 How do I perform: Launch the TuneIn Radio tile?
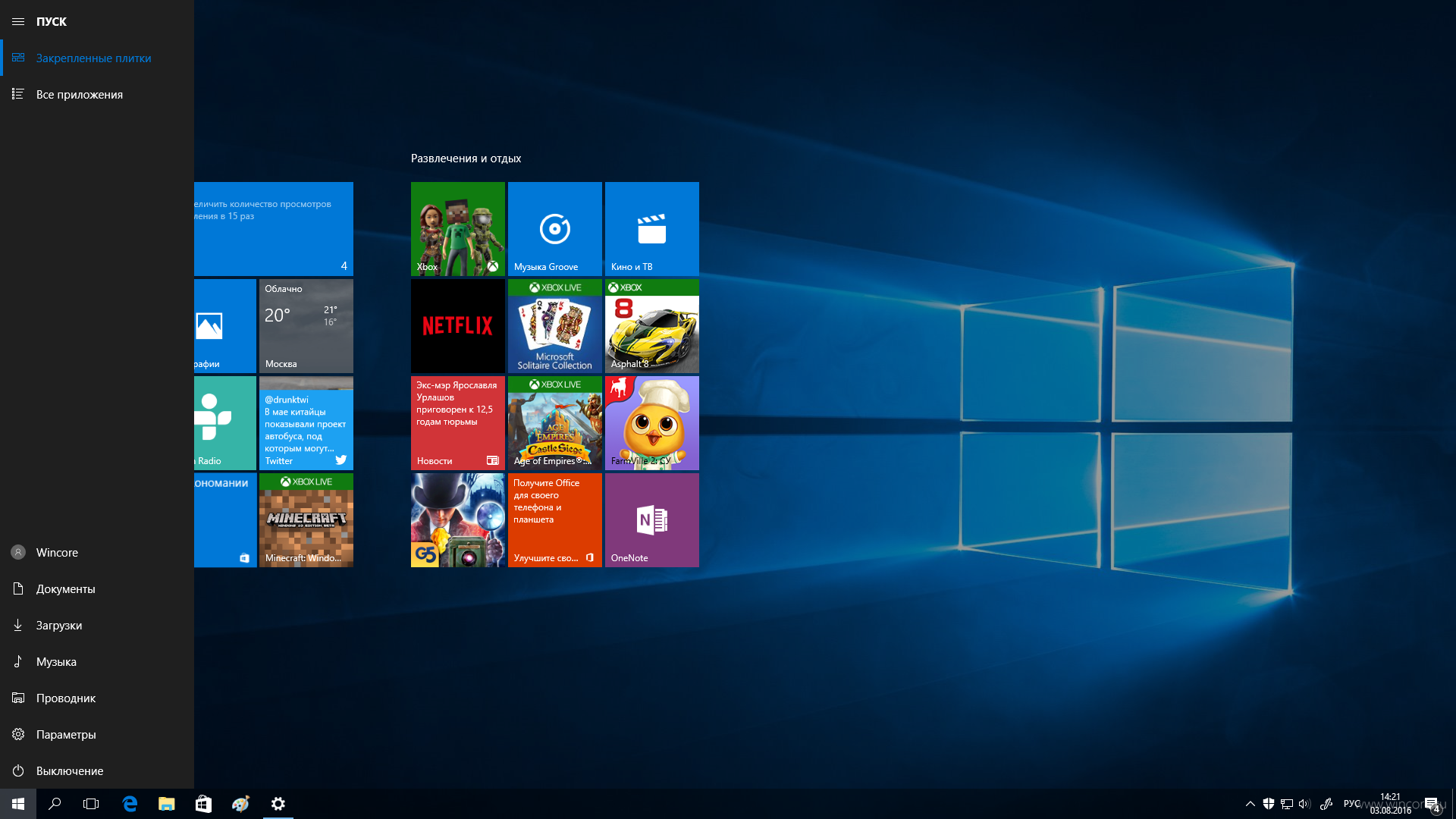click(x=225, y=423)
